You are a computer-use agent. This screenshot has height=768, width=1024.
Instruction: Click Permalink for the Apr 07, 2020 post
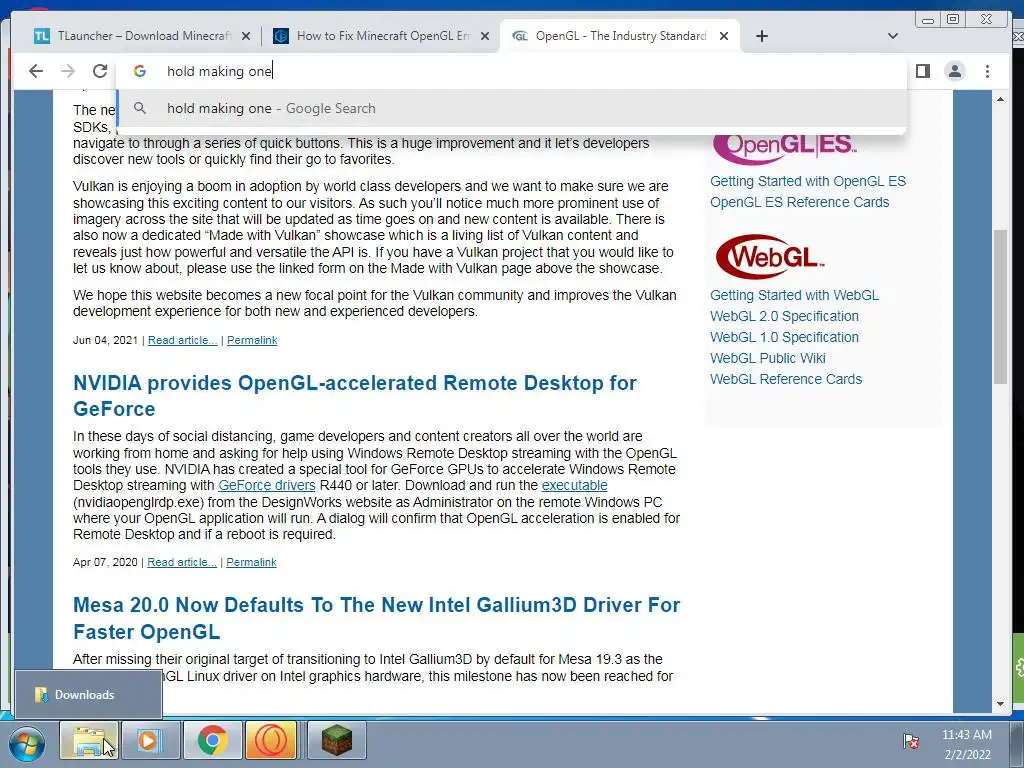pyautogui.click(x=251, y=562)
